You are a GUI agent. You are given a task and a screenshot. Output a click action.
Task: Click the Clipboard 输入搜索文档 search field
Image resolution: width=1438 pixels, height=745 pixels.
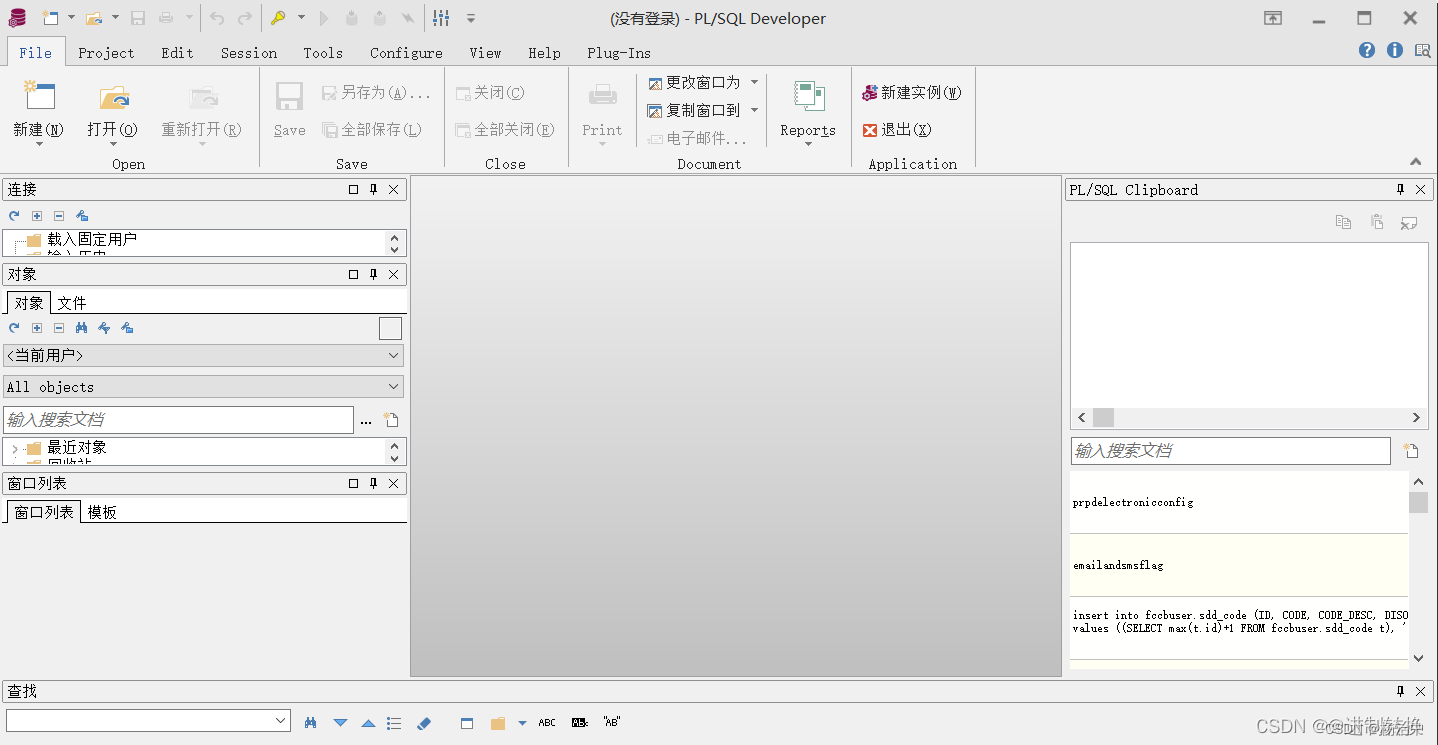(1230, 451)
